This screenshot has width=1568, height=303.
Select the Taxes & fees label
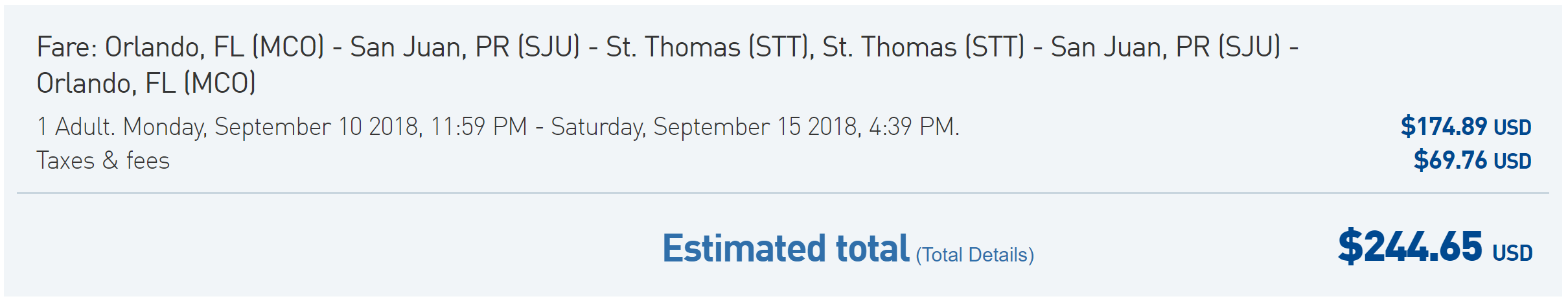point(103,160)
